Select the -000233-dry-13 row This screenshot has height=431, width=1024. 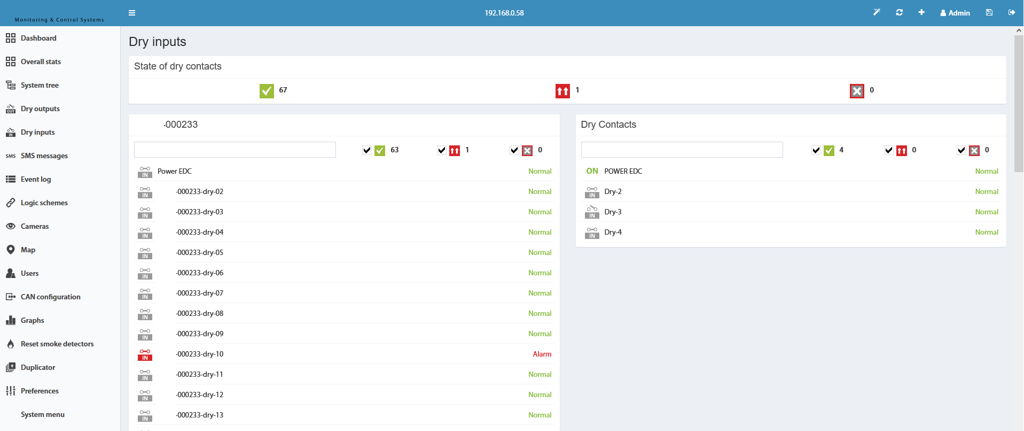point(344,415)
